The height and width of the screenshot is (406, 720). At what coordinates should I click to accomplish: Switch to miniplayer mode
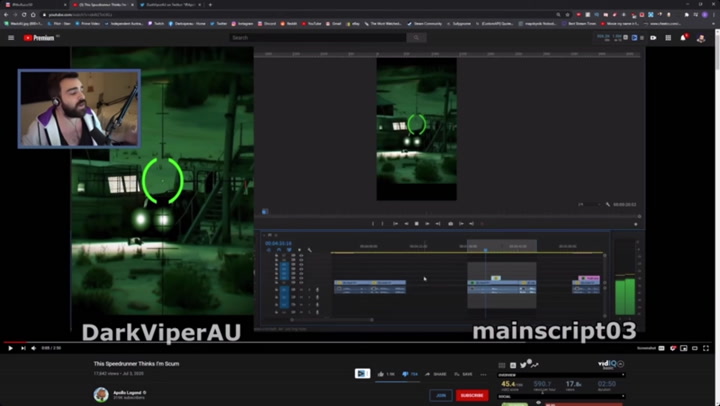(x=684, y=348)
